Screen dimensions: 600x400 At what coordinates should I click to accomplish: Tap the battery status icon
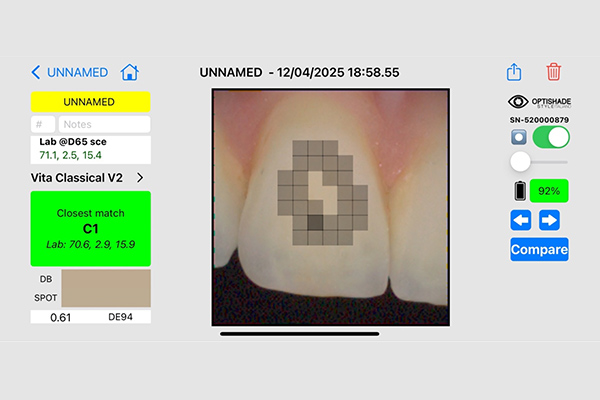point(518,190)
